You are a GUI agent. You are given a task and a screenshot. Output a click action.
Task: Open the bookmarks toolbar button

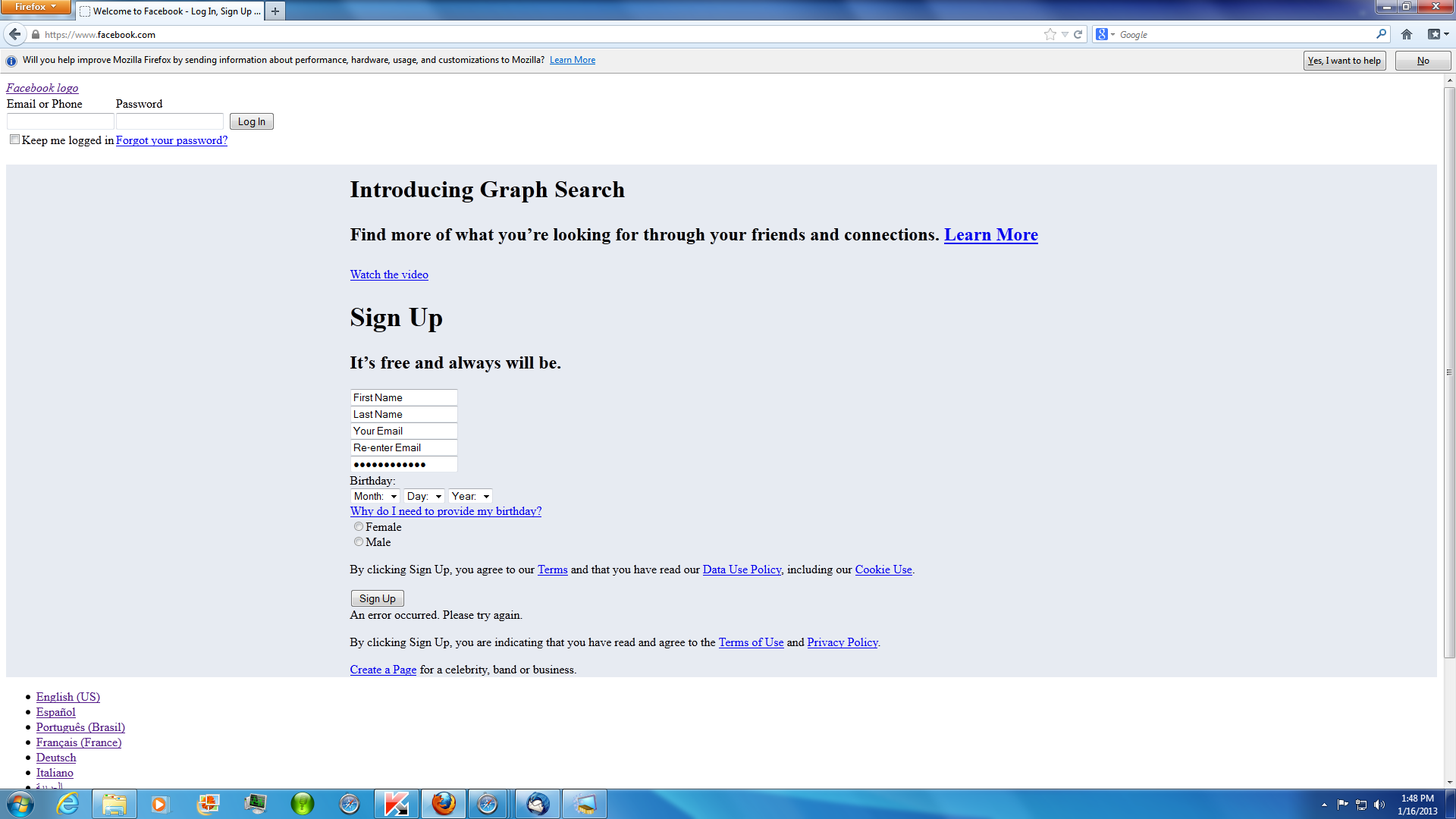1434,34
